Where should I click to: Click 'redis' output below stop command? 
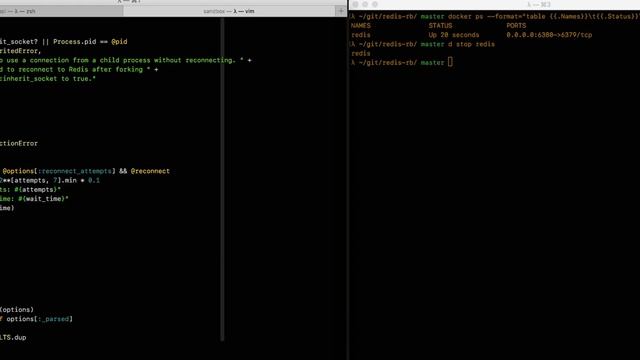(361, 53)
